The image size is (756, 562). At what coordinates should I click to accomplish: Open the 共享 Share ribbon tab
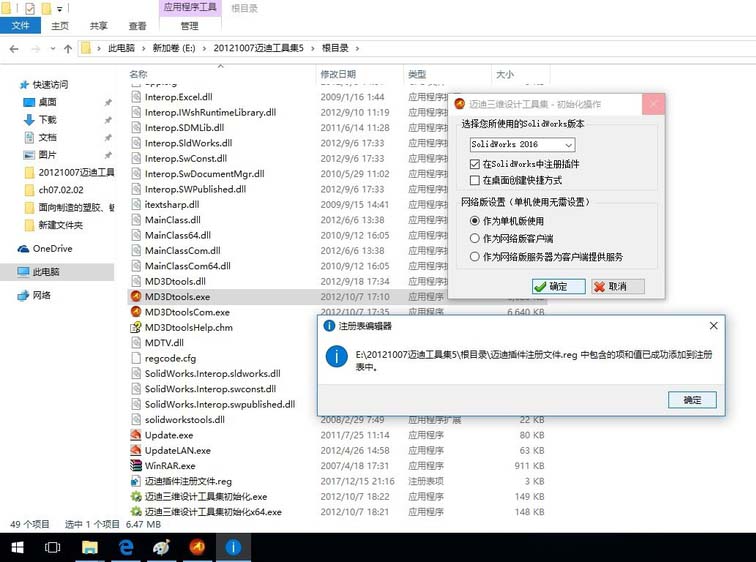point(98,26)
